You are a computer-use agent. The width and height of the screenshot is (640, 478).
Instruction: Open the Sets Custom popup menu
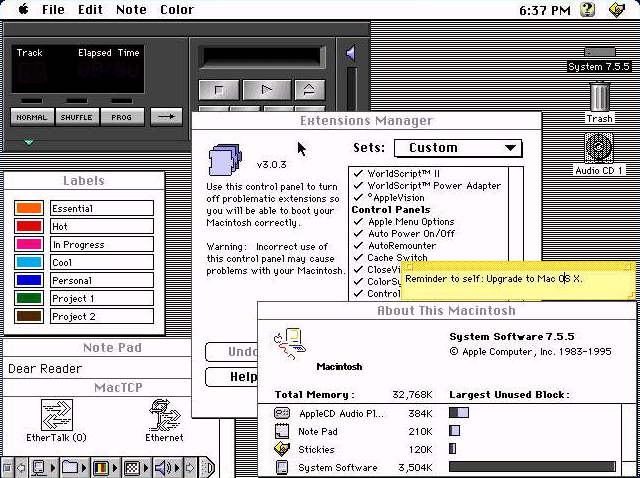click(x=458, y=148)
